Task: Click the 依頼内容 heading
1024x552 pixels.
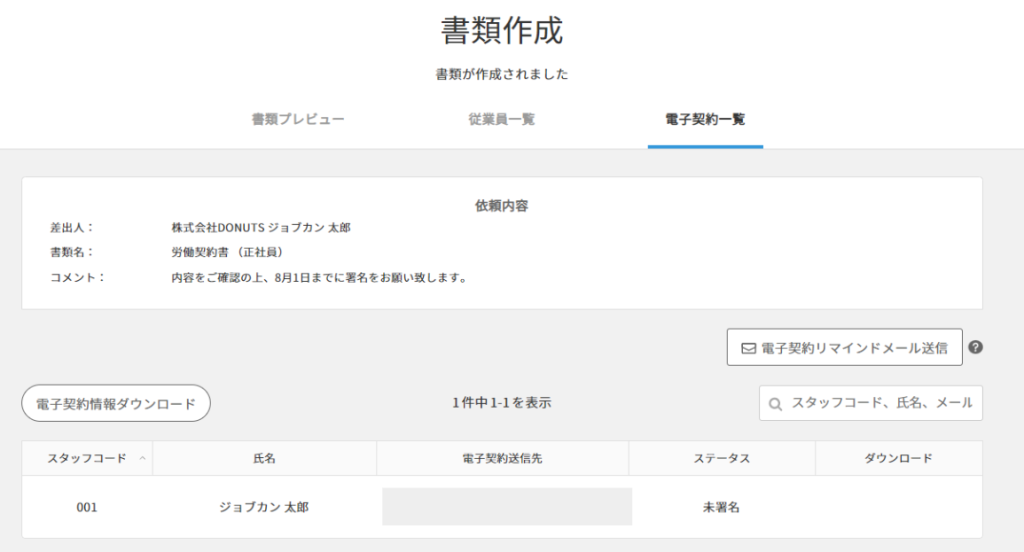Action: click(502, 206)
